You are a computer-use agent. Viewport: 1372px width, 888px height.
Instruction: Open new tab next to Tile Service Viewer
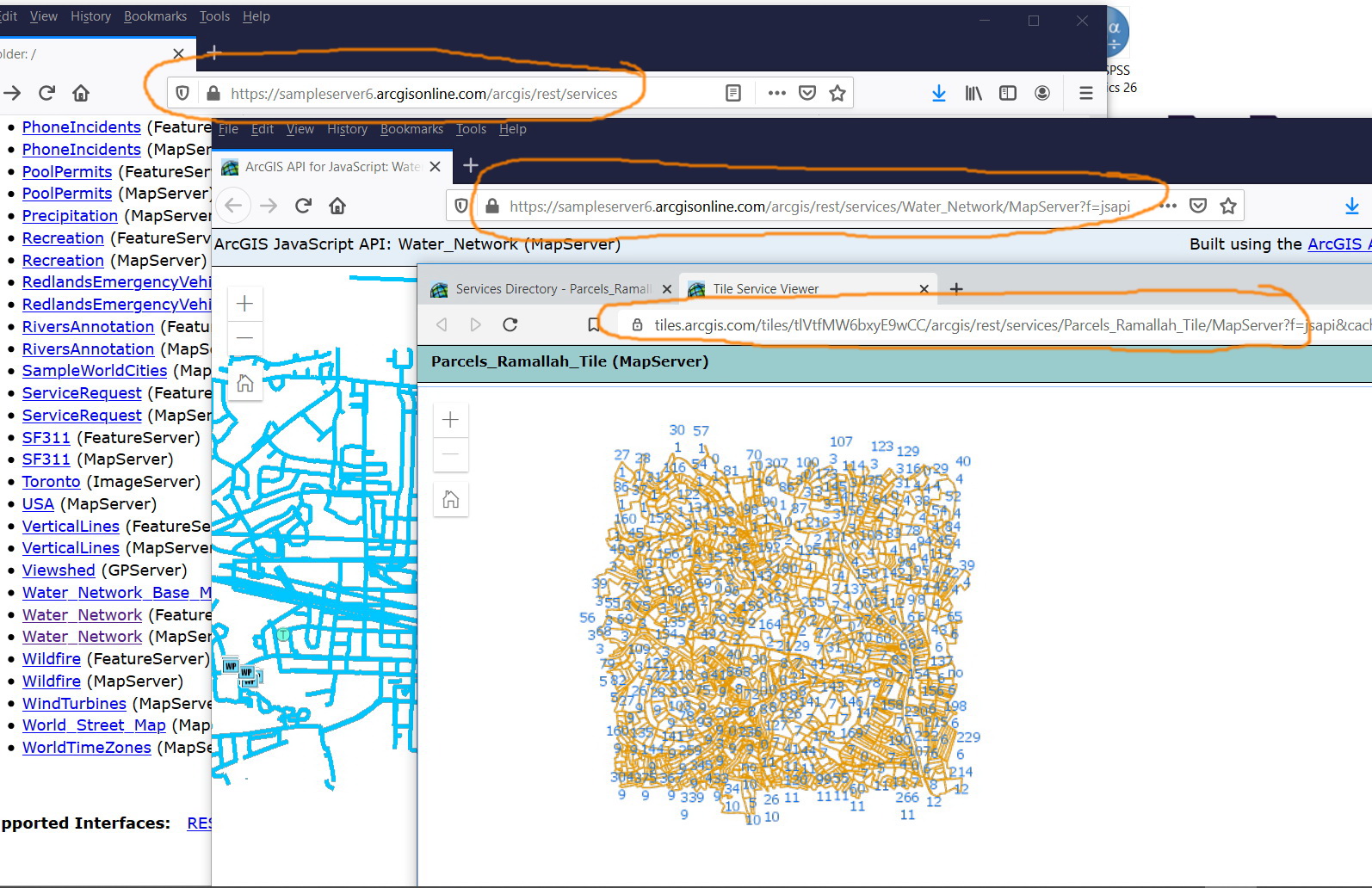[956, 289]
